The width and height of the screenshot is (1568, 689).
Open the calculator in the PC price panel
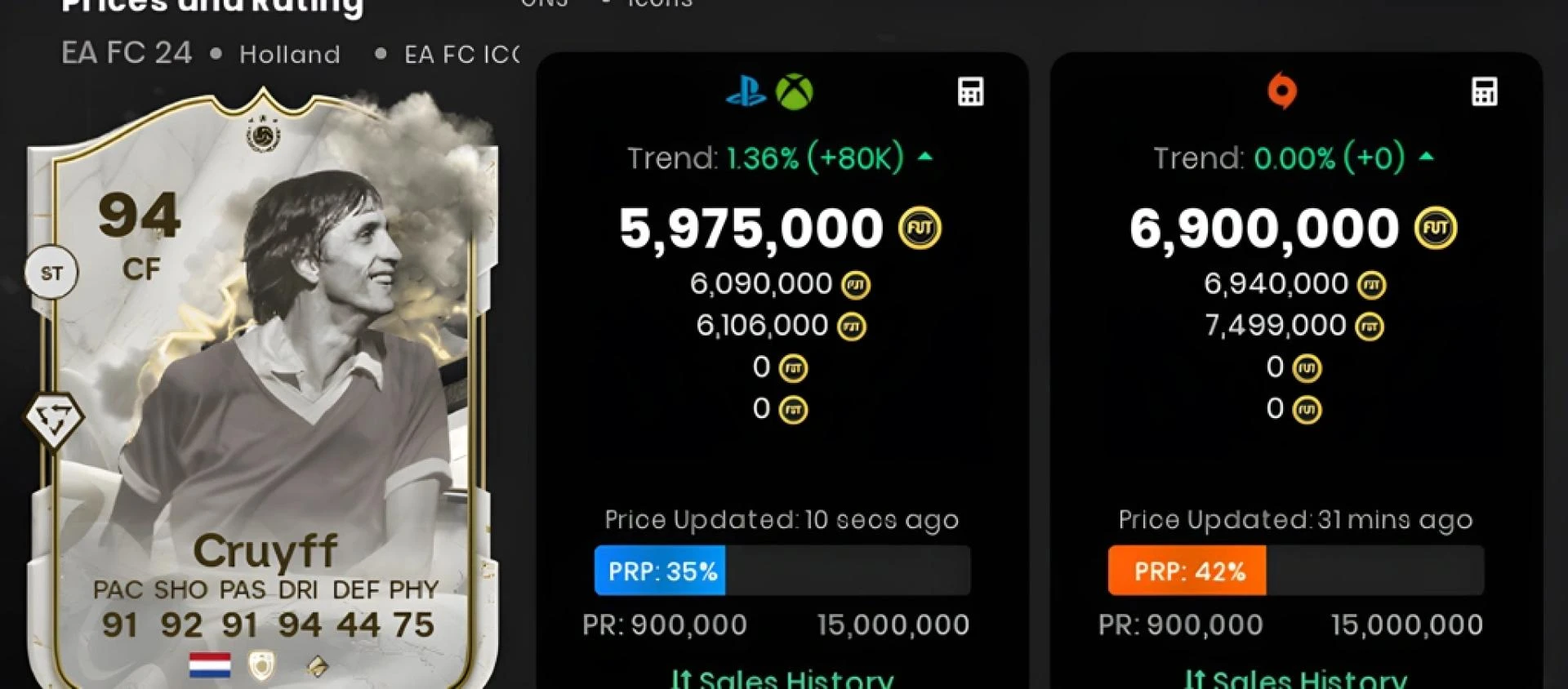point(1484,92)
